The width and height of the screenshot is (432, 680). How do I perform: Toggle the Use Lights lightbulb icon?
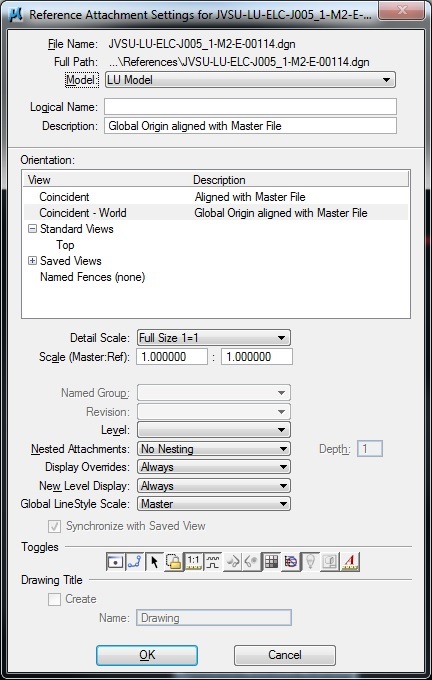click(x=311, y=562)
